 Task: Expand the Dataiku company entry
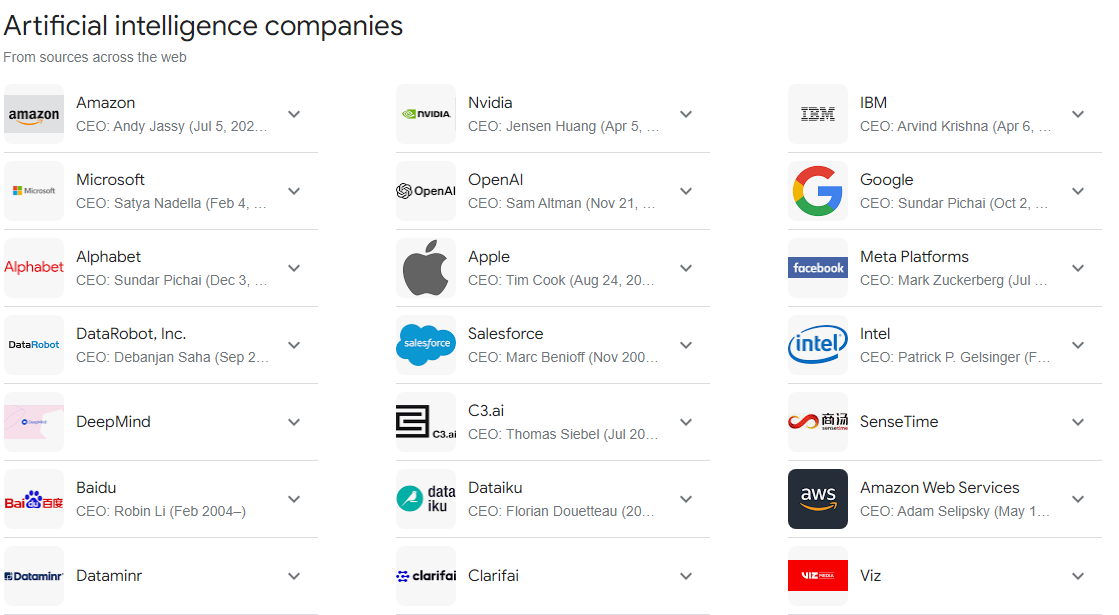[x=686, y=499]
